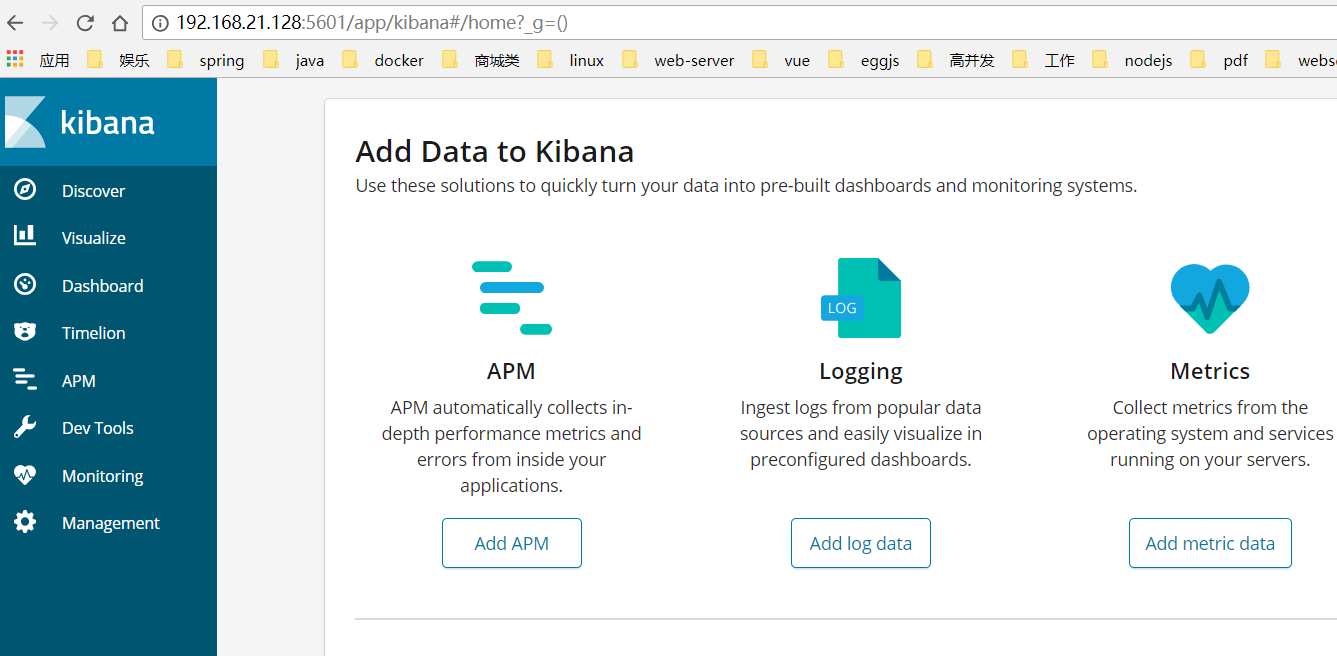Click the Metrics heart icon
Viewport: 1337px width, 656px height.
(1210, 298)
